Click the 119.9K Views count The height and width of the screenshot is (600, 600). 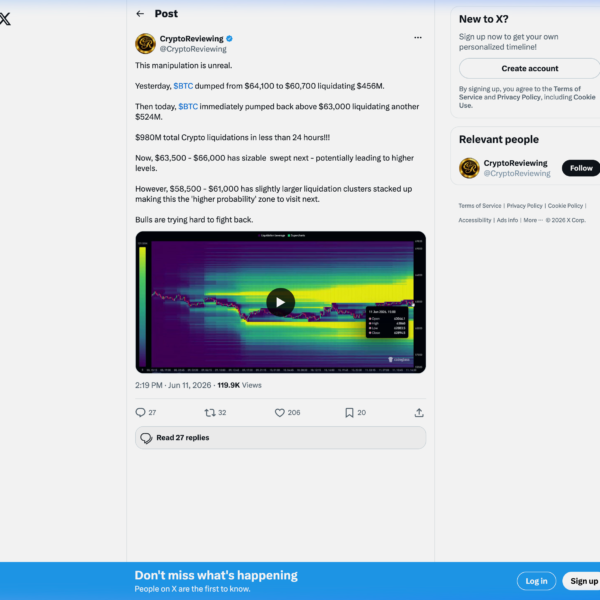(x=240, y=385)
